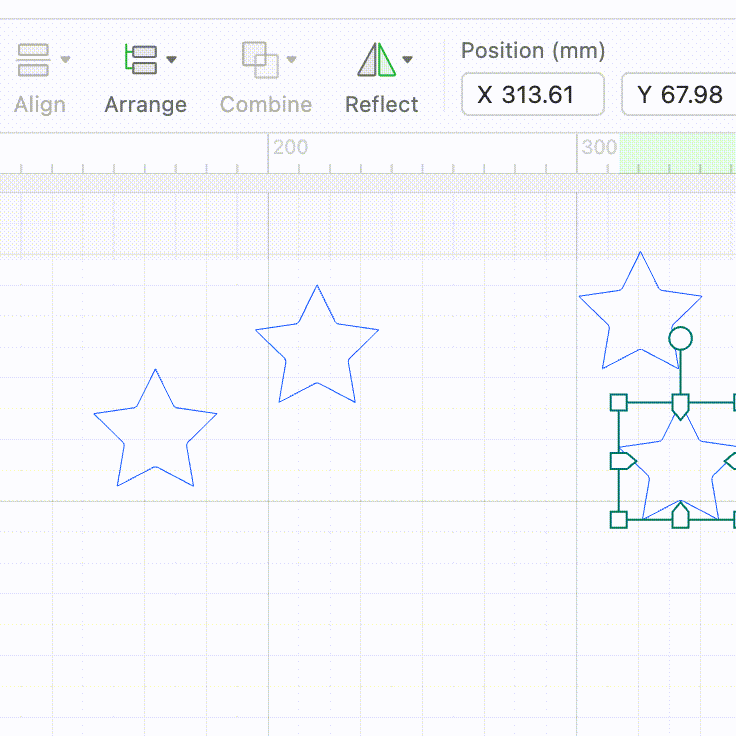Open the Combine dropdown arrow
This screenshot has height=736, width=736.
[291, 59]
